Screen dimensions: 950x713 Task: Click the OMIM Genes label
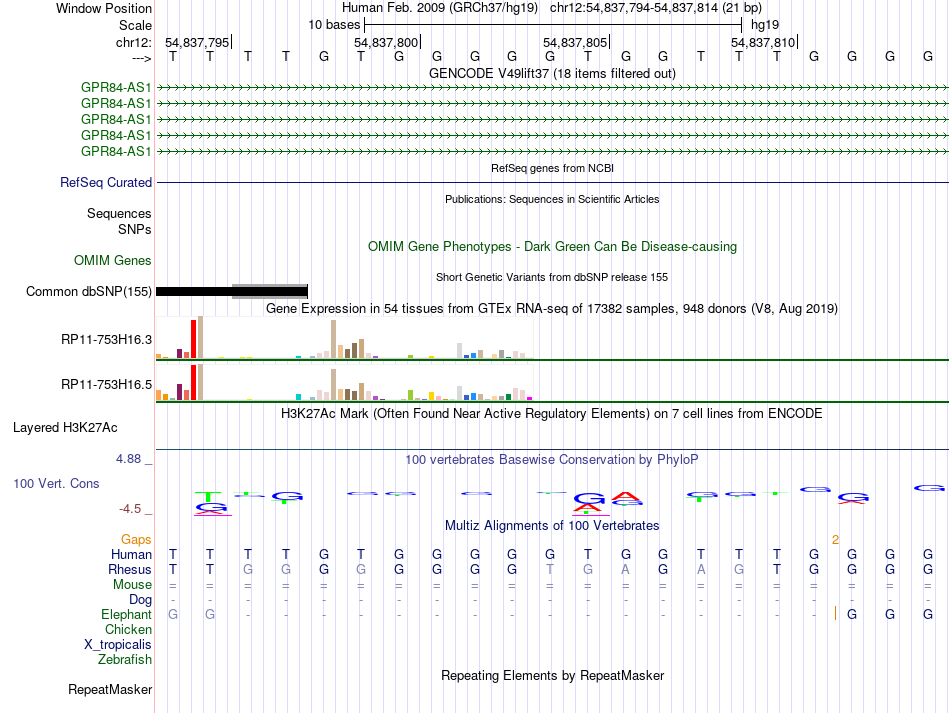pyautogui.click(x=113, y=260)
